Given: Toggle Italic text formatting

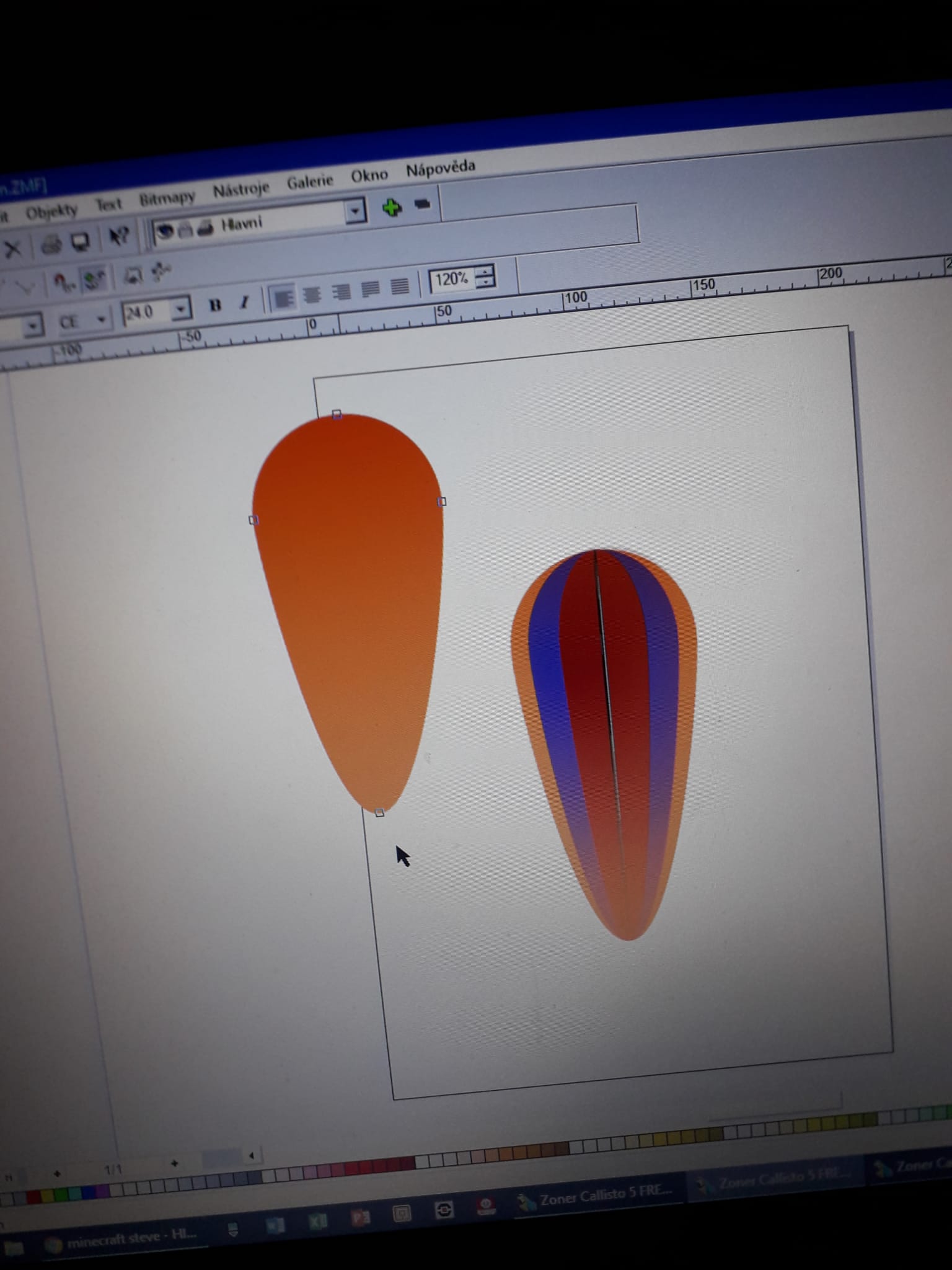Looking at the screenshot, I should click(x=244, y=303).
